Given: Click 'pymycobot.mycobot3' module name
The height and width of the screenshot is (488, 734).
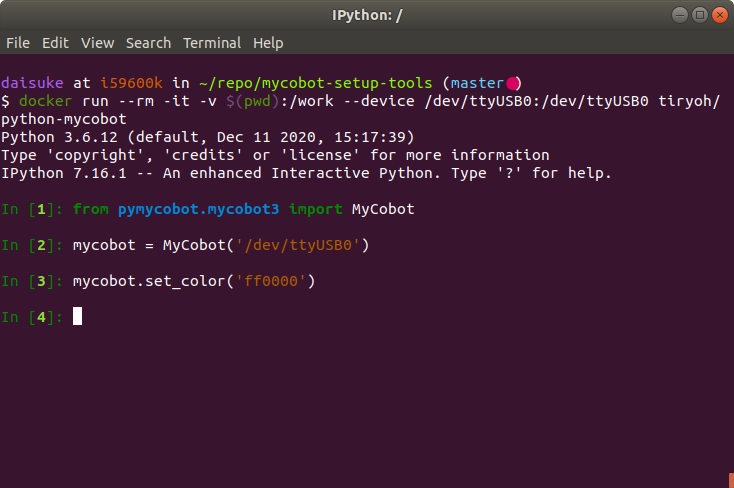Looking at the screenshot, I should pyautogui.click(x=198, y=209).
